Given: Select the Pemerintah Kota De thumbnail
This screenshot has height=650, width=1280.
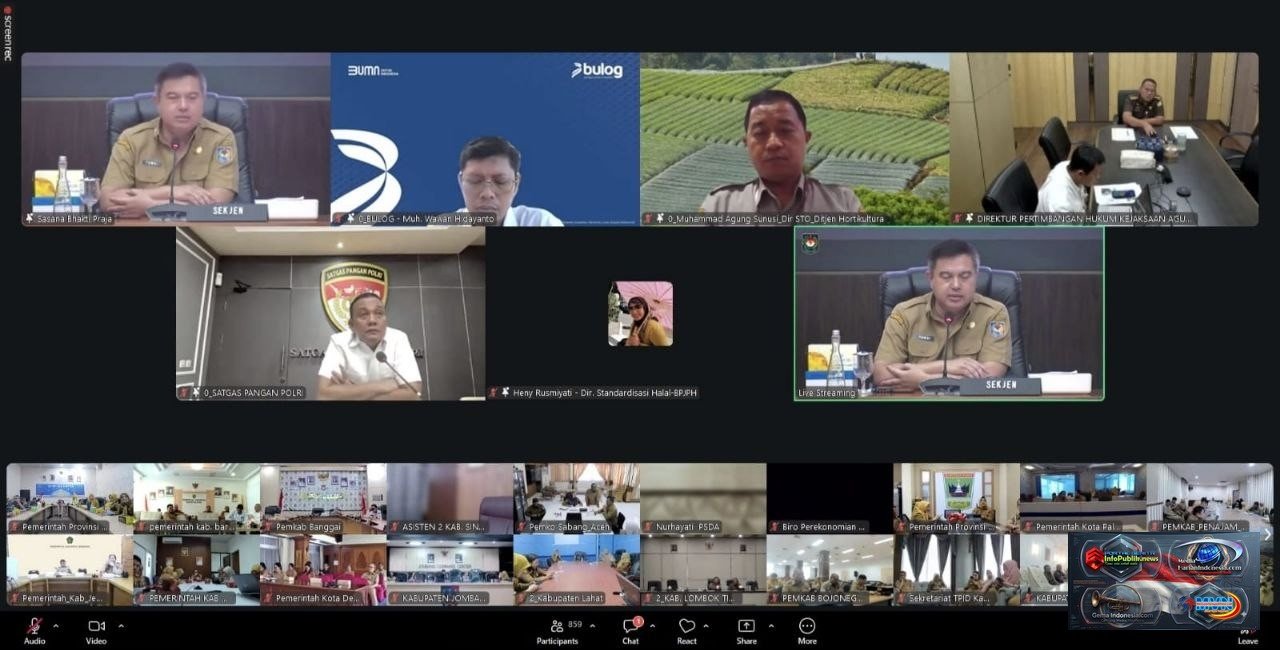Looking at the screenshot, I should [323, 570].
